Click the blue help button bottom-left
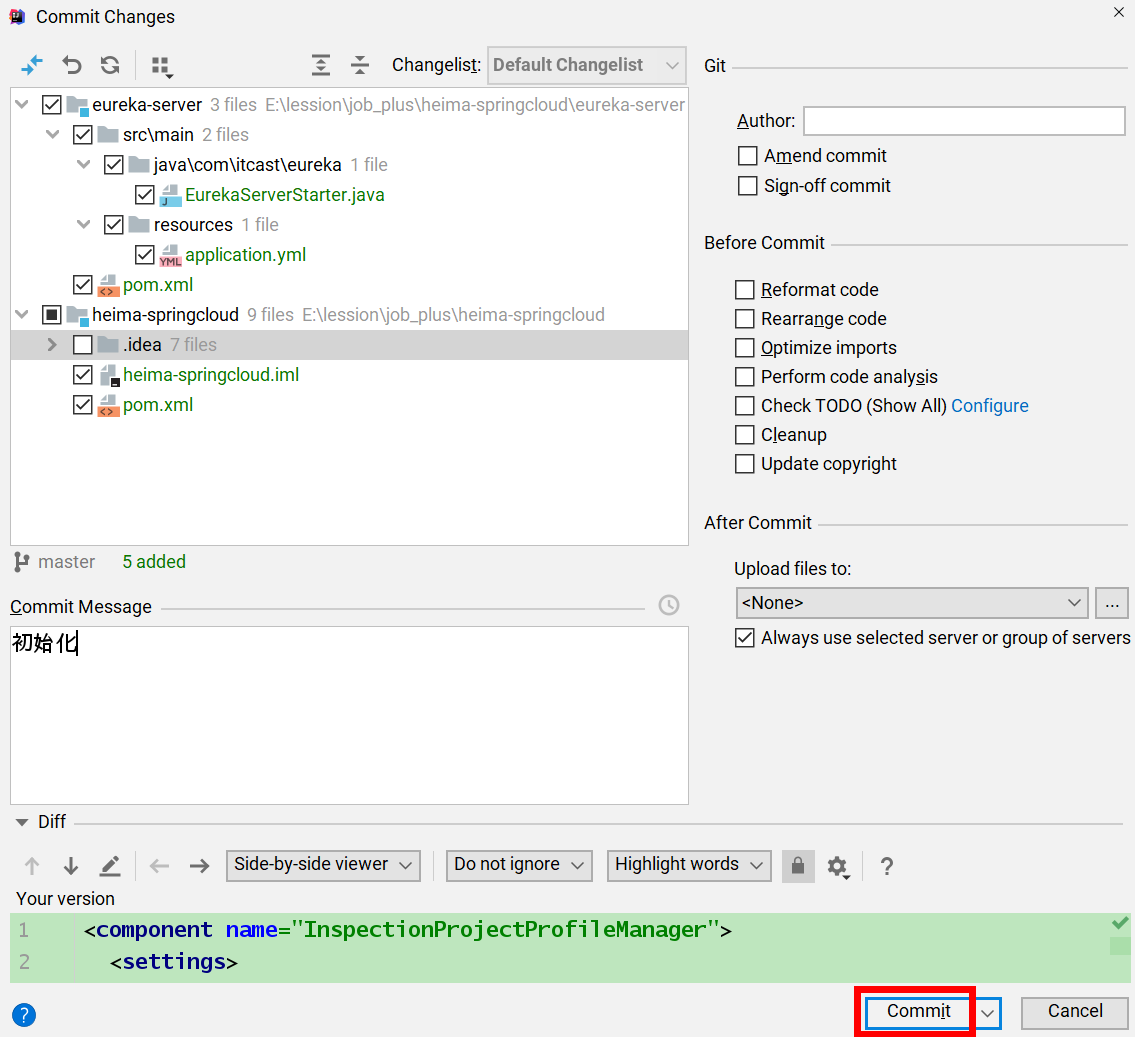Screen dimensions: 1135x1037 [x=24, y=1015]
